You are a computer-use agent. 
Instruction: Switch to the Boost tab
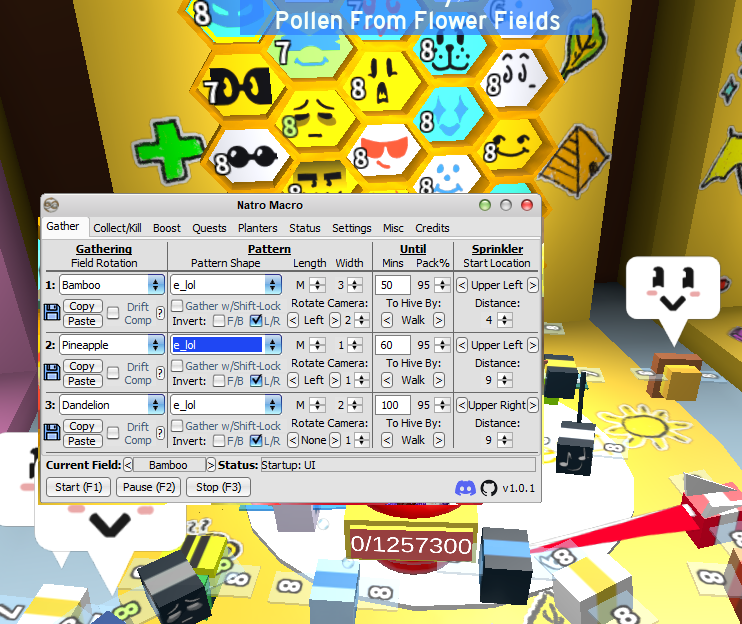pyautogui.click(x=167, y=228)
